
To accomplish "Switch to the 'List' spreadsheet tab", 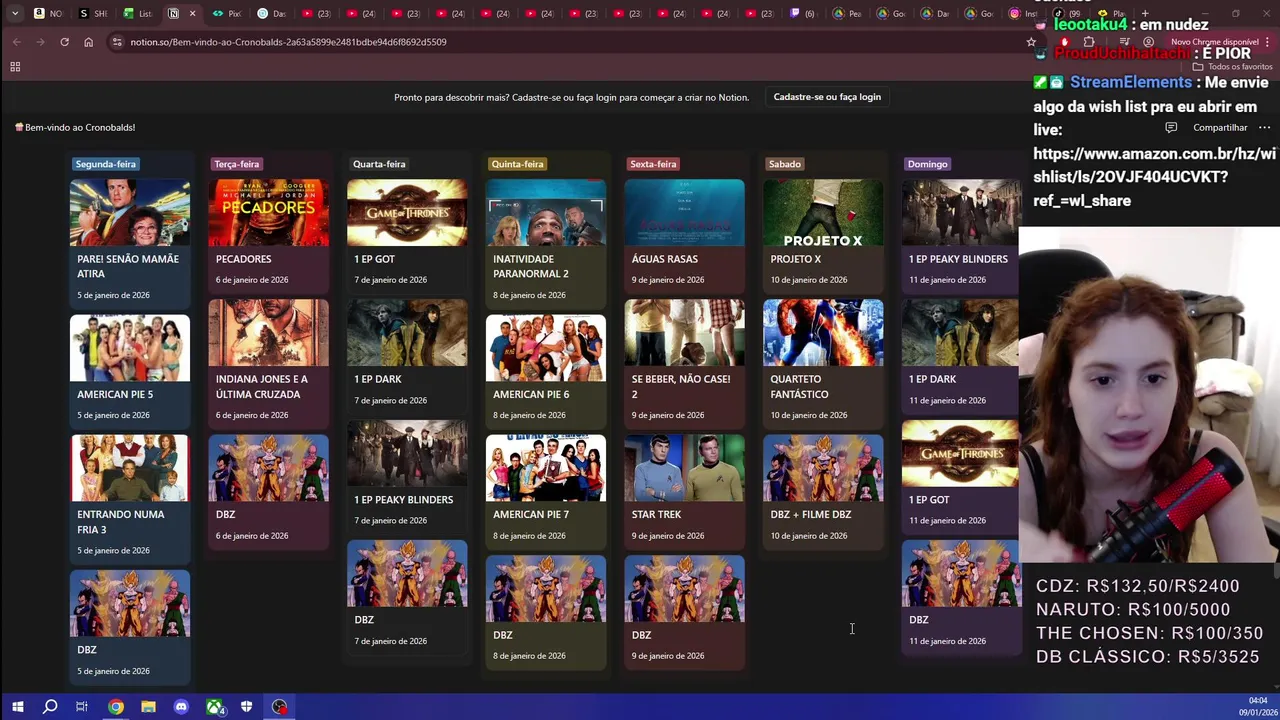I will (x=138, y=14).
